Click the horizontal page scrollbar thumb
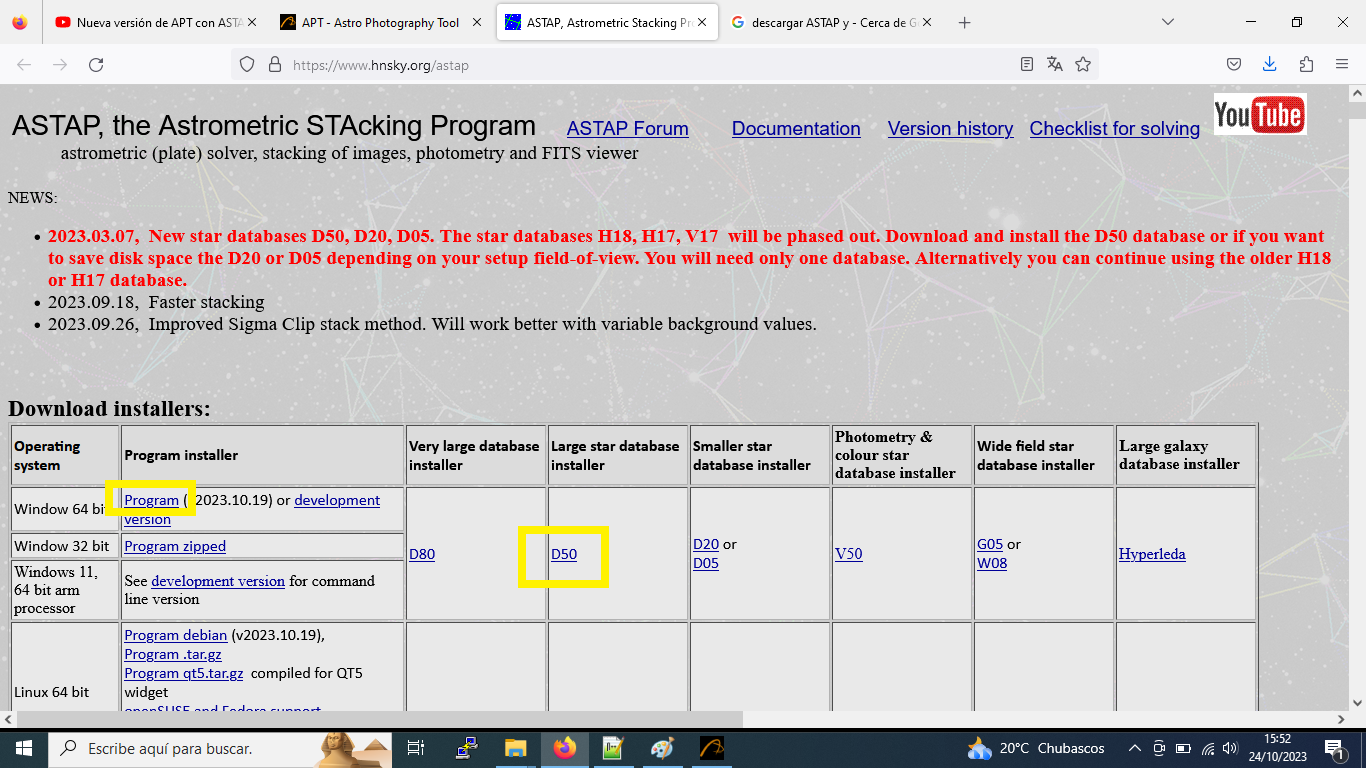Viewport: 1366px width, 768px height. point(380,719)
